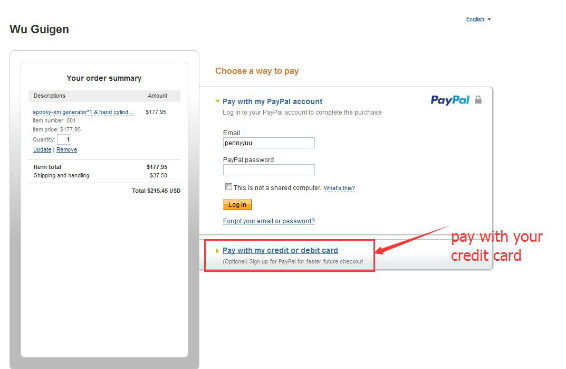This screenshot has width=566, height=369.
Task: Click the Descriptions column header
Action: point(49,96)
